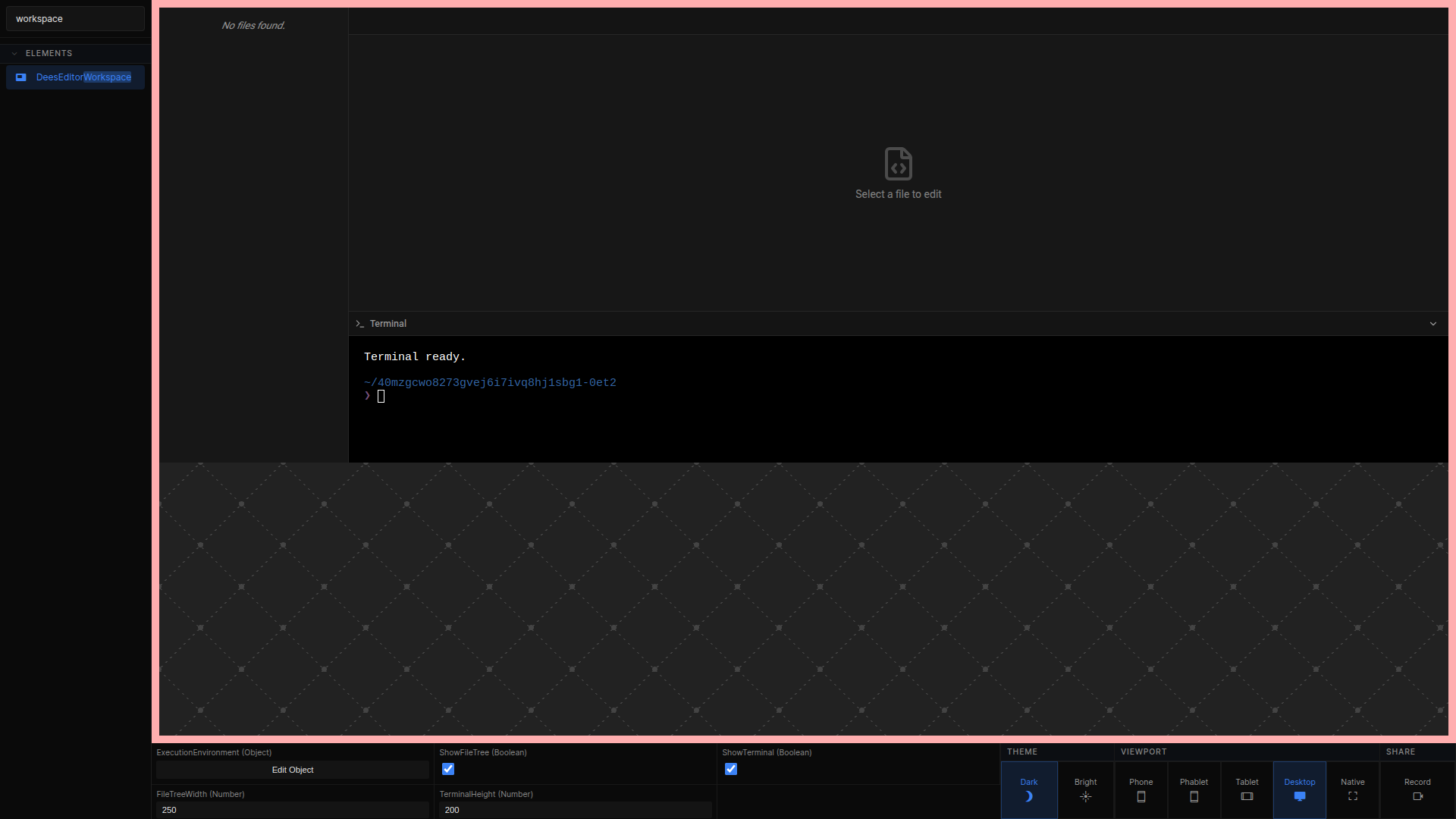Click the FileTreeWidth number field

[x=292, y=810]
